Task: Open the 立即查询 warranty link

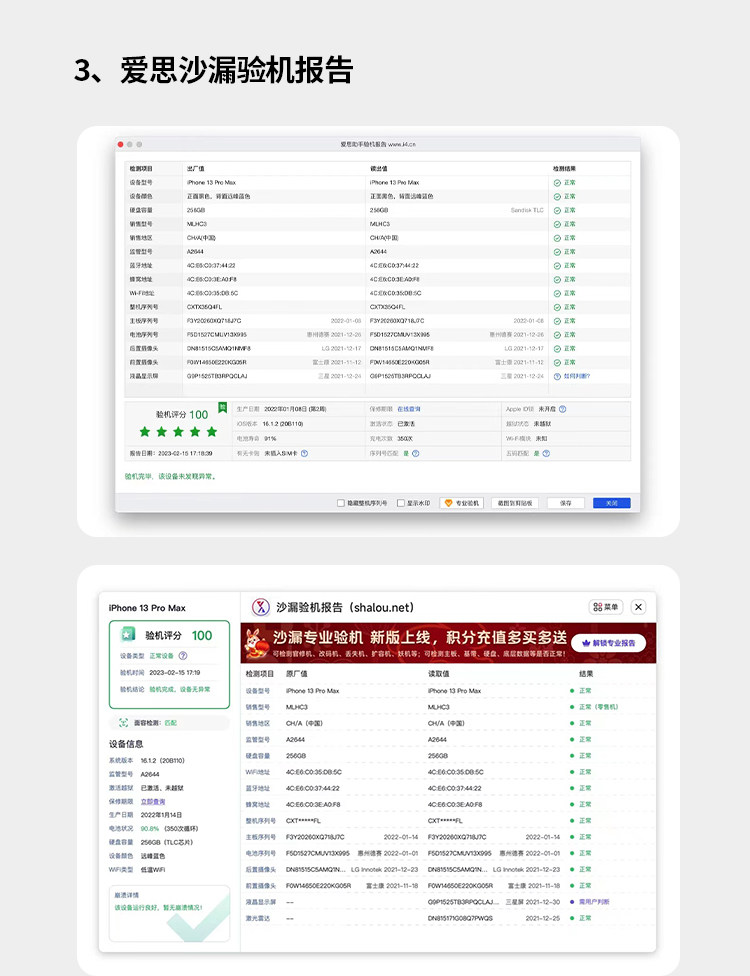Action: [x=153, y=802]
